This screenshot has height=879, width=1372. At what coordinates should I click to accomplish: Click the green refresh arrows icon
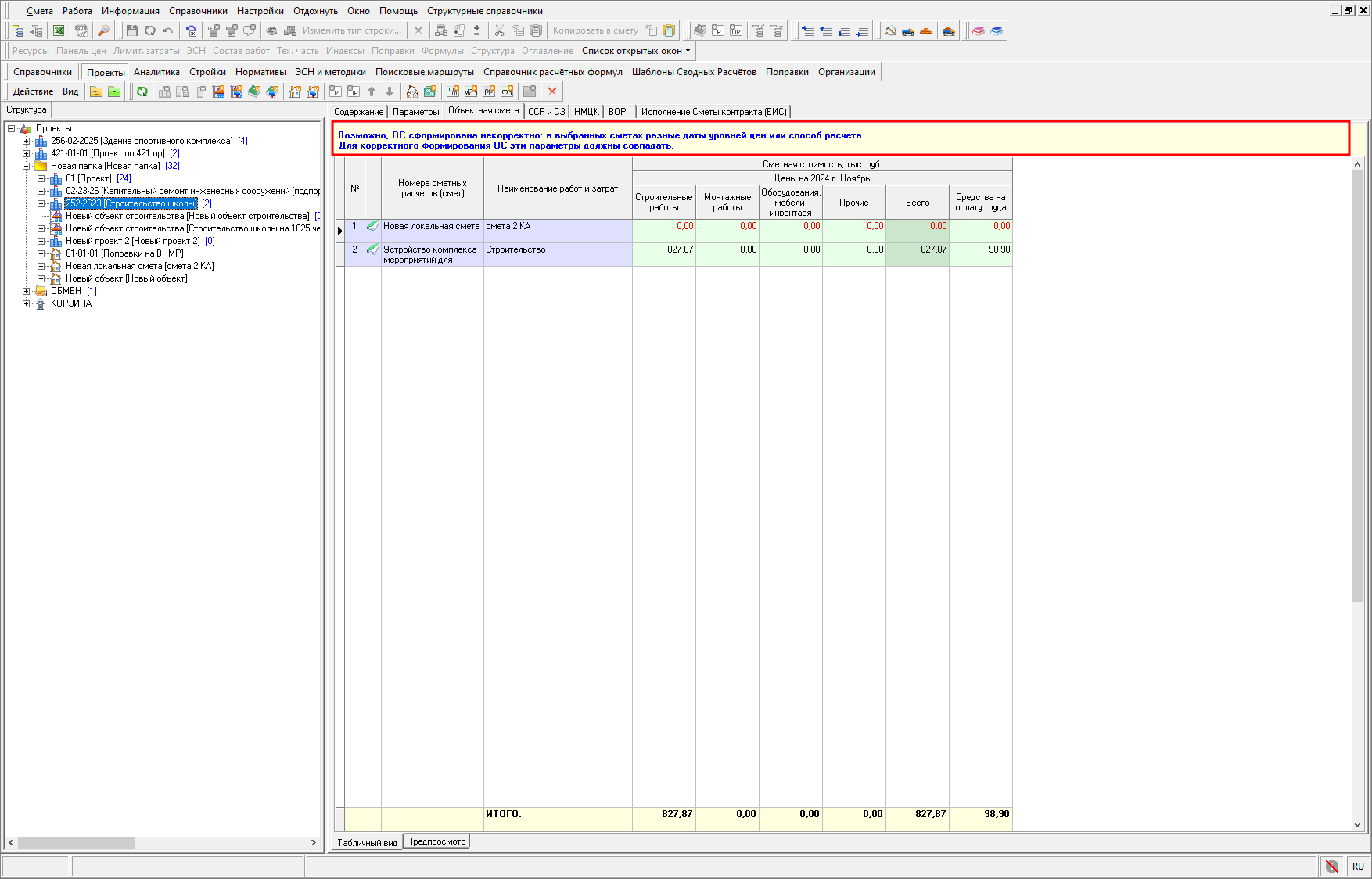click(142, 91)
